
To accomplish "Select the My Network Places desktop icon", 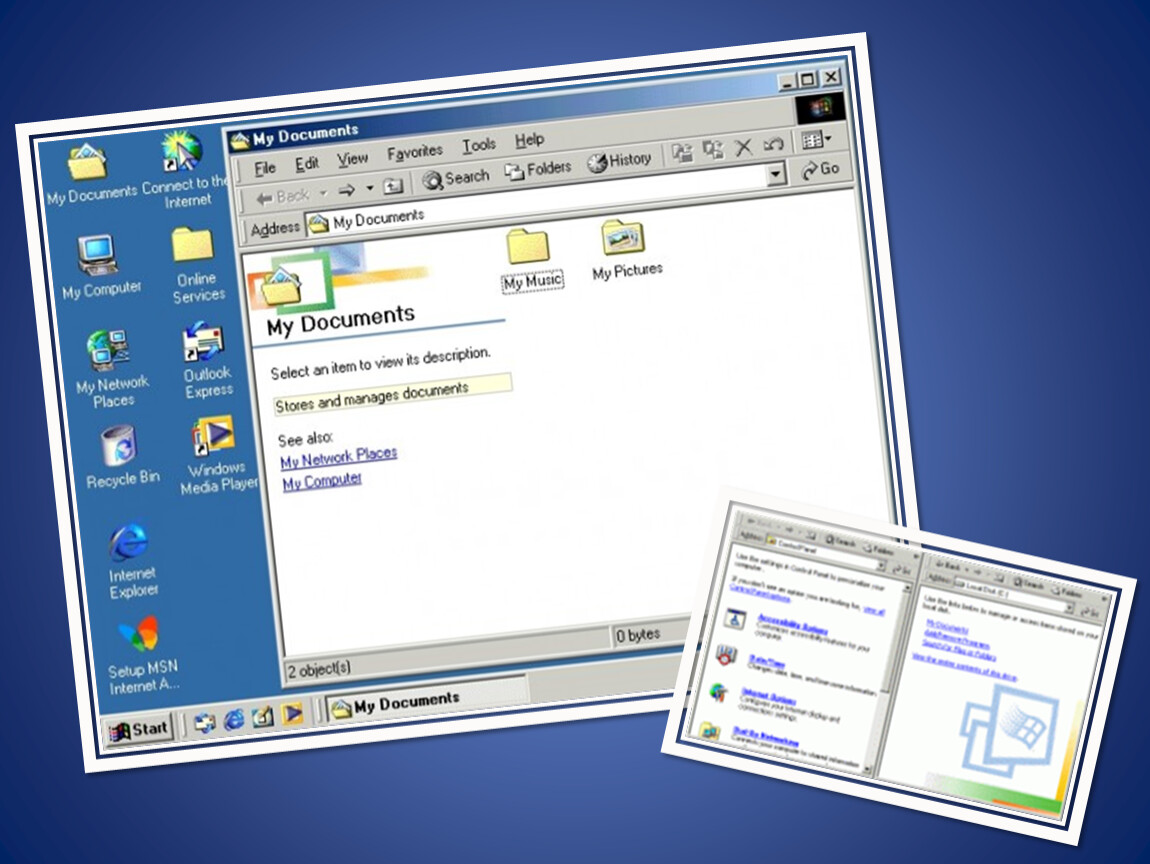I will click(111, 368).
